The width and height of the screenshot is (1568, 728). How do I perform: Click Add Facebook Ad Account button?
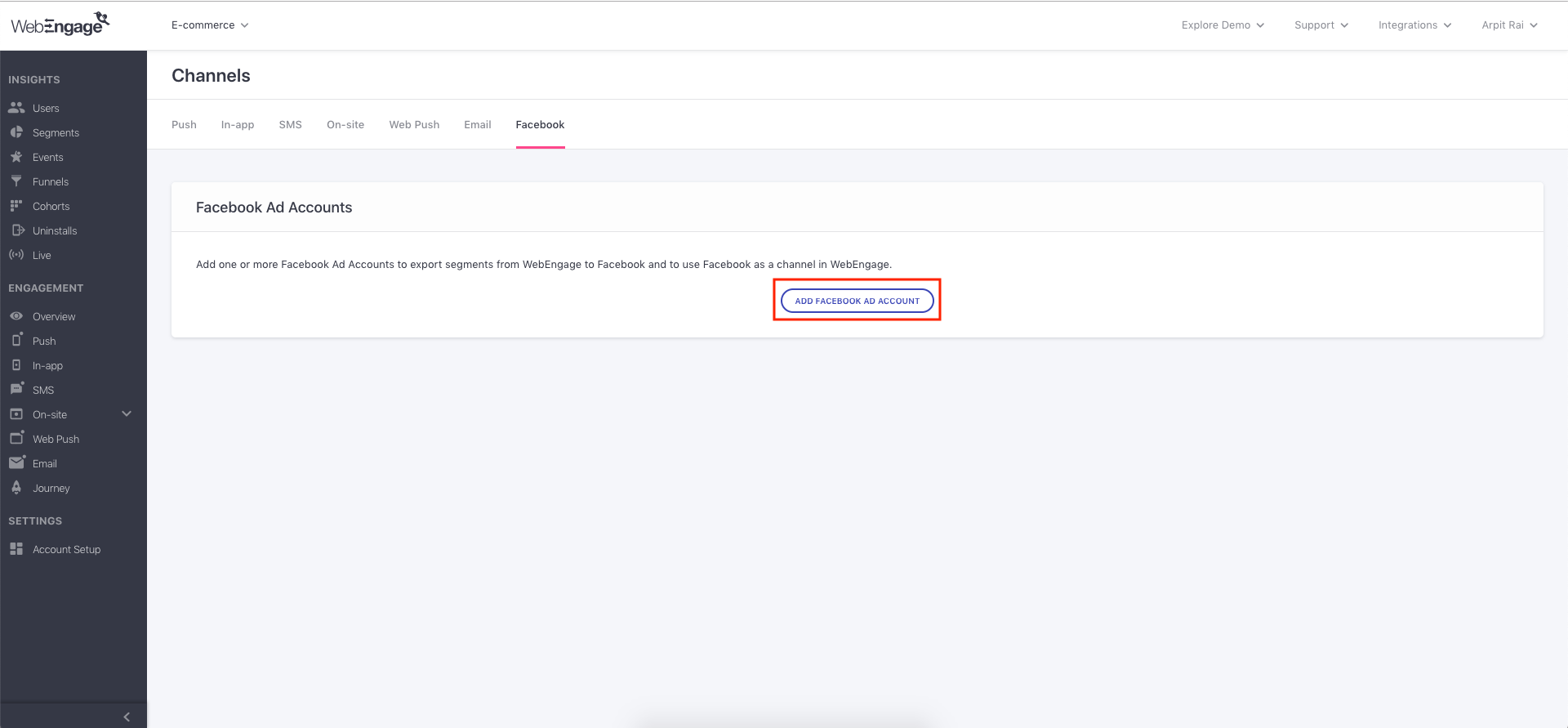coord(857,301)
